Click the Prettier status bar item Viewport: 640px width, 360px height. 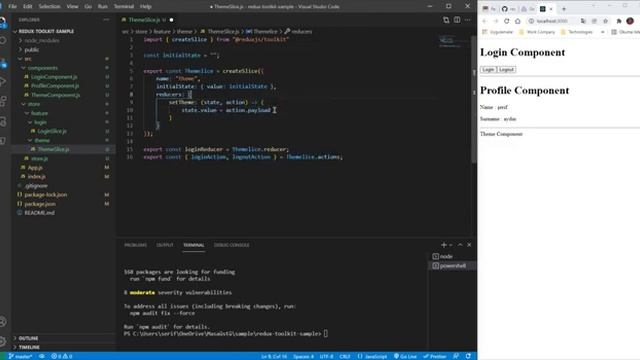point(435,356)
